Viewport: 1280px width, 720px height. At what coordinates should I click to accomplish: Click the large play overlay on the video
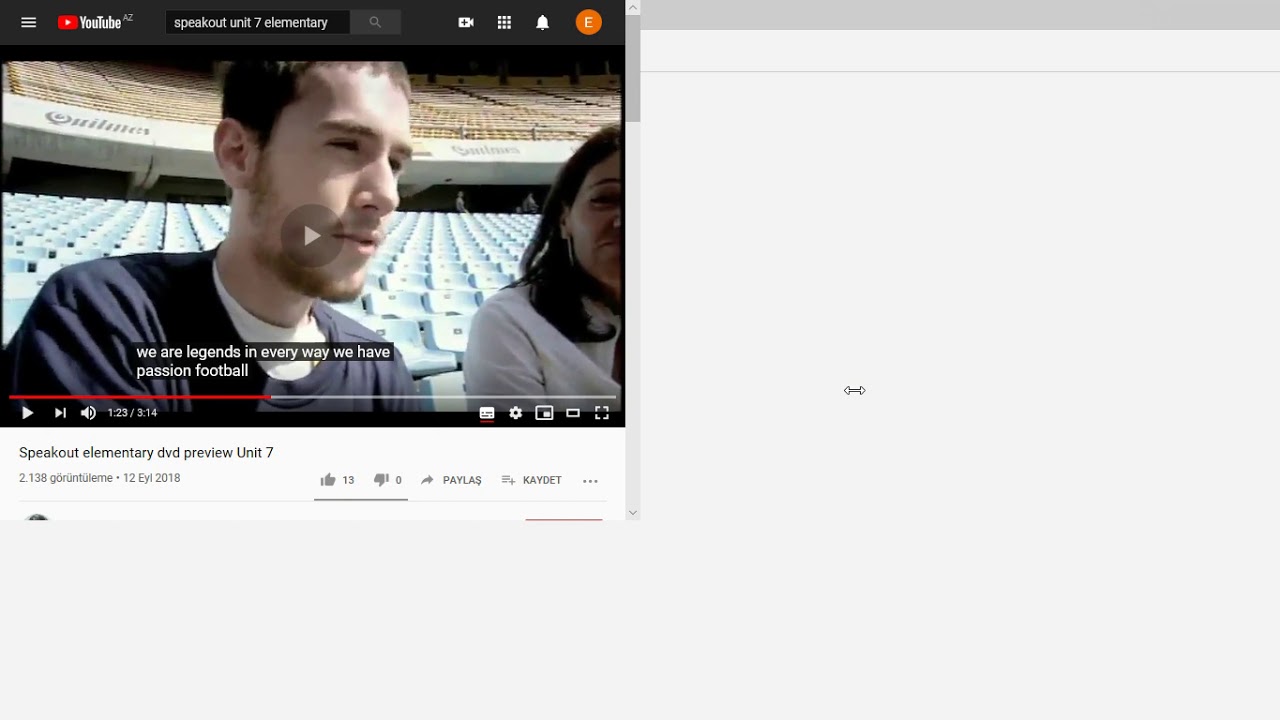(x=312, y=236)
